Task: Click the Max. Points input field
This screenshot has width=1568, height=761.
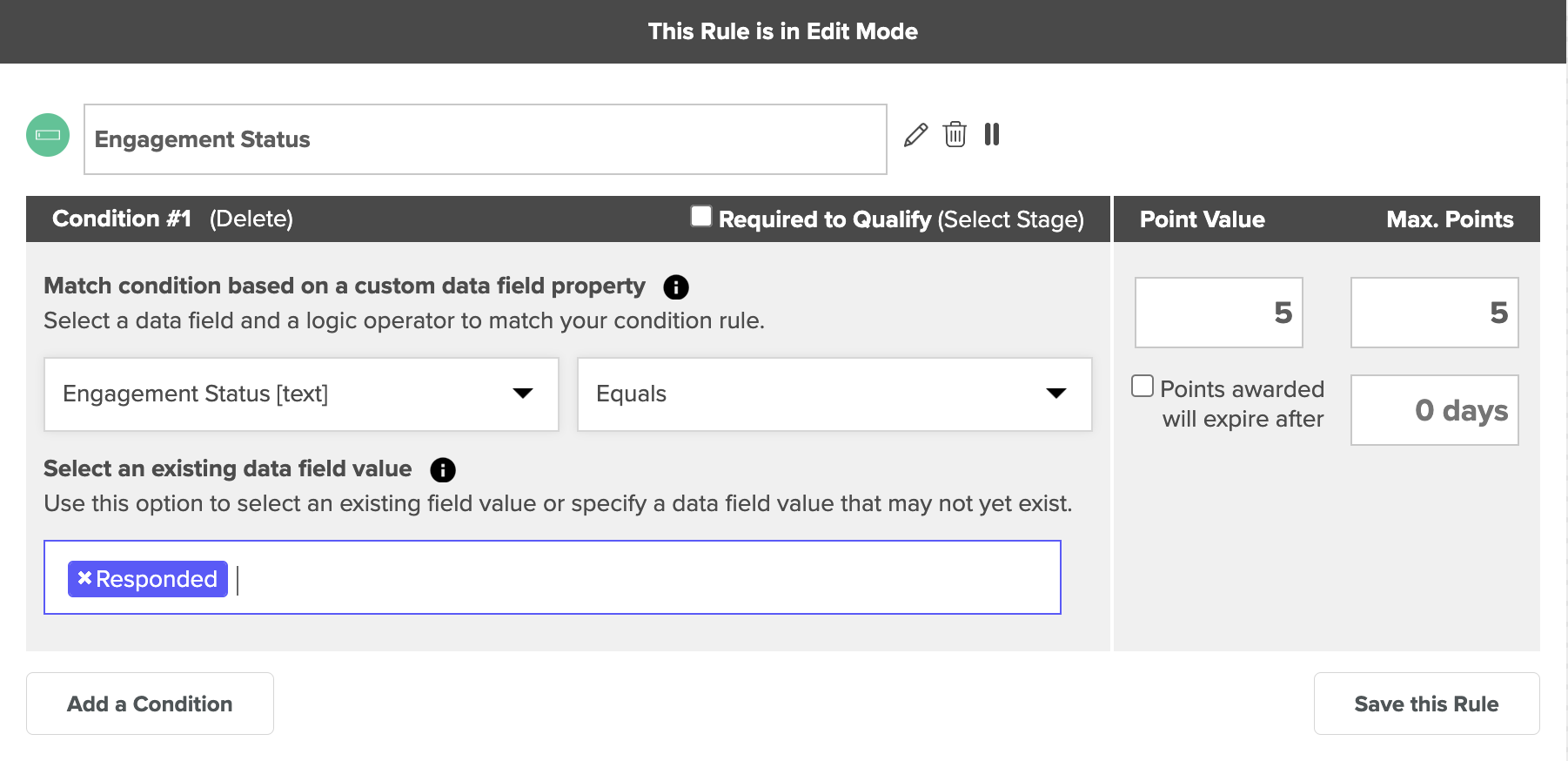Action: pos(1435,313)
